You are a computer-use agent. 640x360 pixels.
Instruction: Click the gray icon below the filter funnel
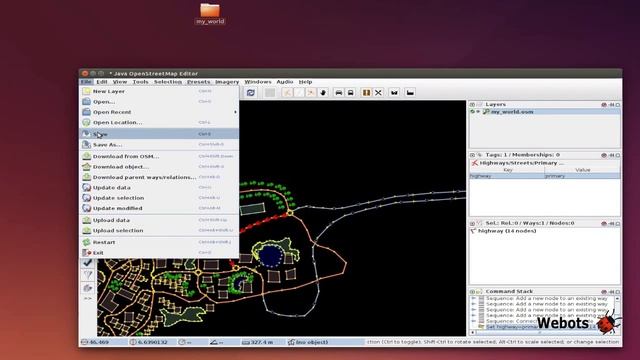(x=87, y=288)
